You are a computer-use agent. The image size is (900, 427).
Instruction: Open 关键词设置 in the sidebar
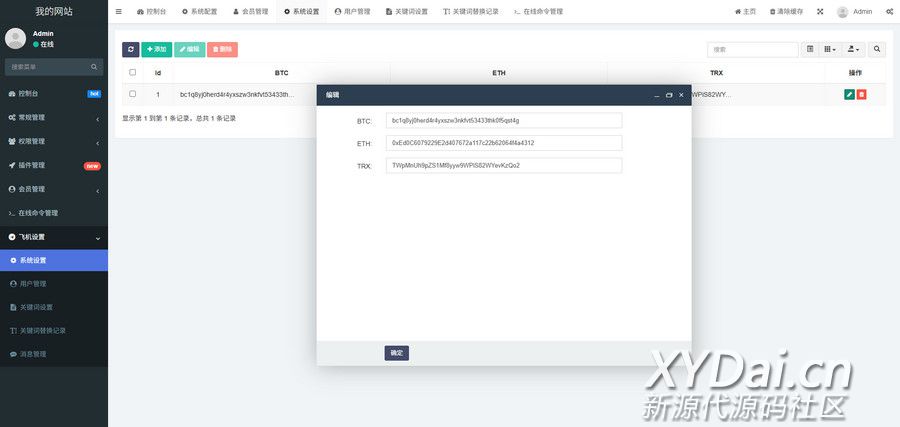[x=36, y=307]
